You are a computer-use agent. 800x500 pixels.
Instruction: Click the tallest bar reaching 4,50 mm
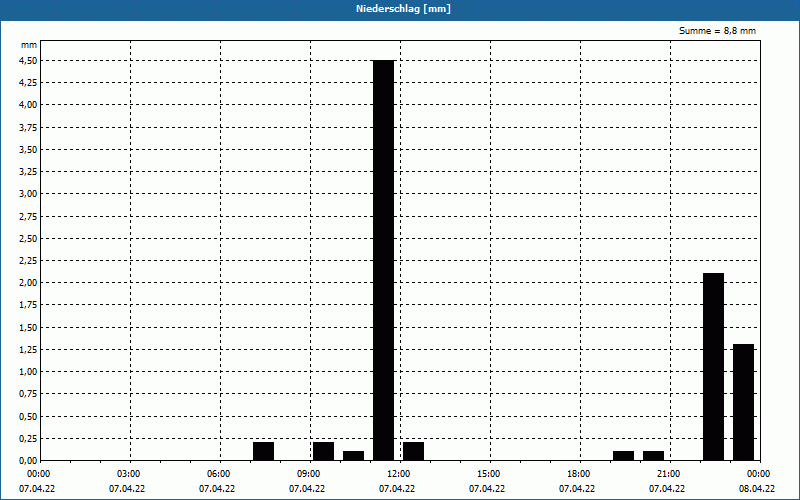coord(384,260)
